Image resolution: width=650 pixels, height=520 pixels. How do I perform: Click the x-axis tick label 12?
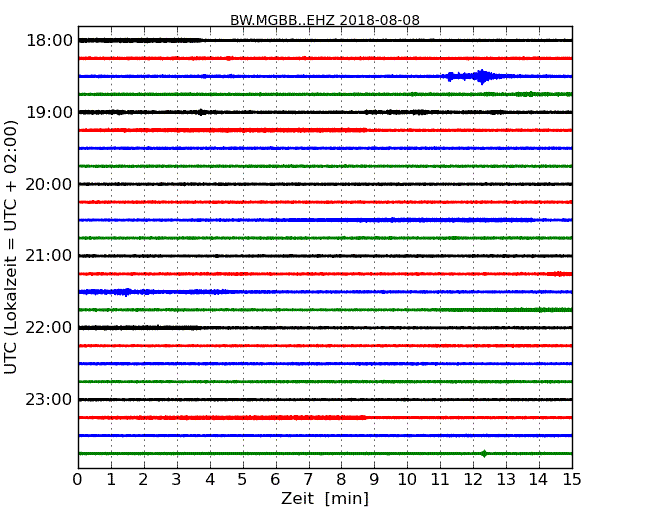click(x=473, y=480)
